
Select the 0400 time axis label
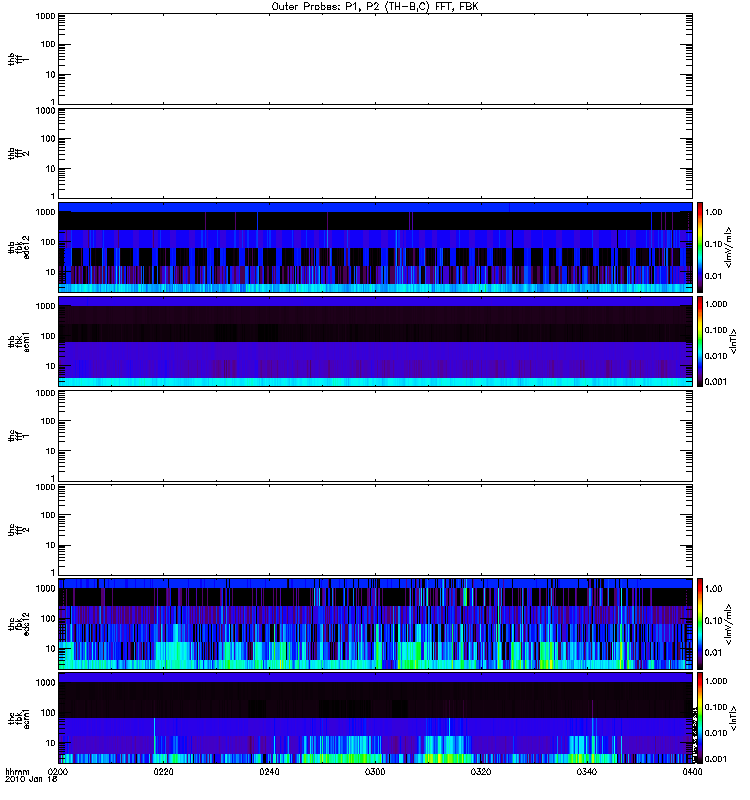pos(692,772)
